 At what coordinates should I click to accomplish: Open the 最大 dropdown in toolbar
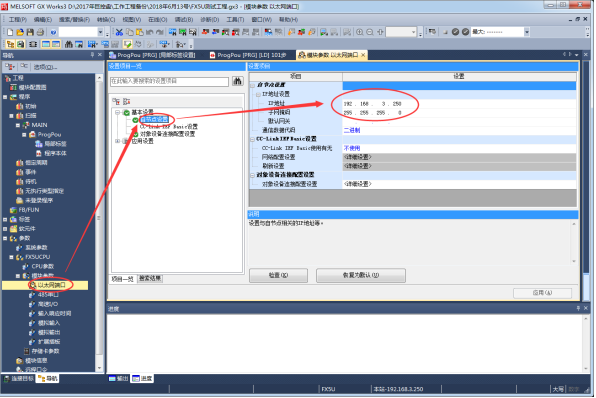click(527, 32)
